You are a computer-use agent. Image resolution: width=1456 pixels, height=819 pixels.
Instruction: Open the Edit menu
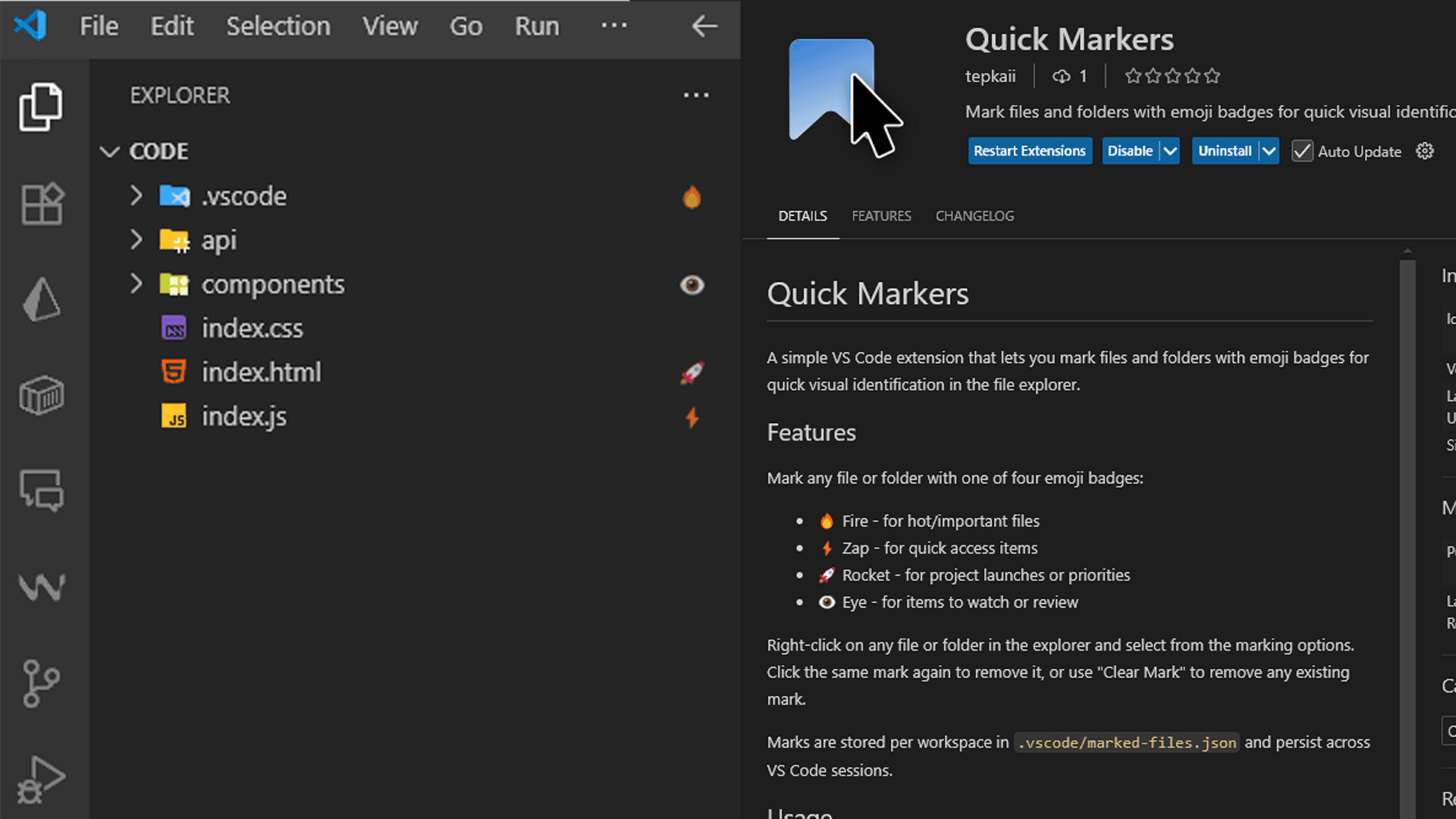coord(172,26)
